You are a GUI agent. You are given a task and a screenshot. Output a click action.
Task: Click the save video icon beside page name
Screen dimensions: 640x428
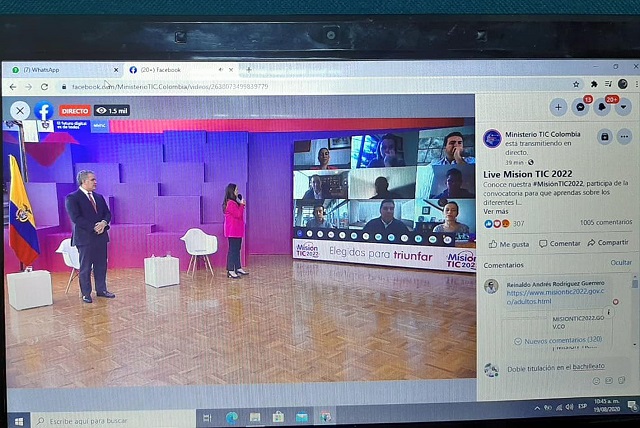(605, 137)
